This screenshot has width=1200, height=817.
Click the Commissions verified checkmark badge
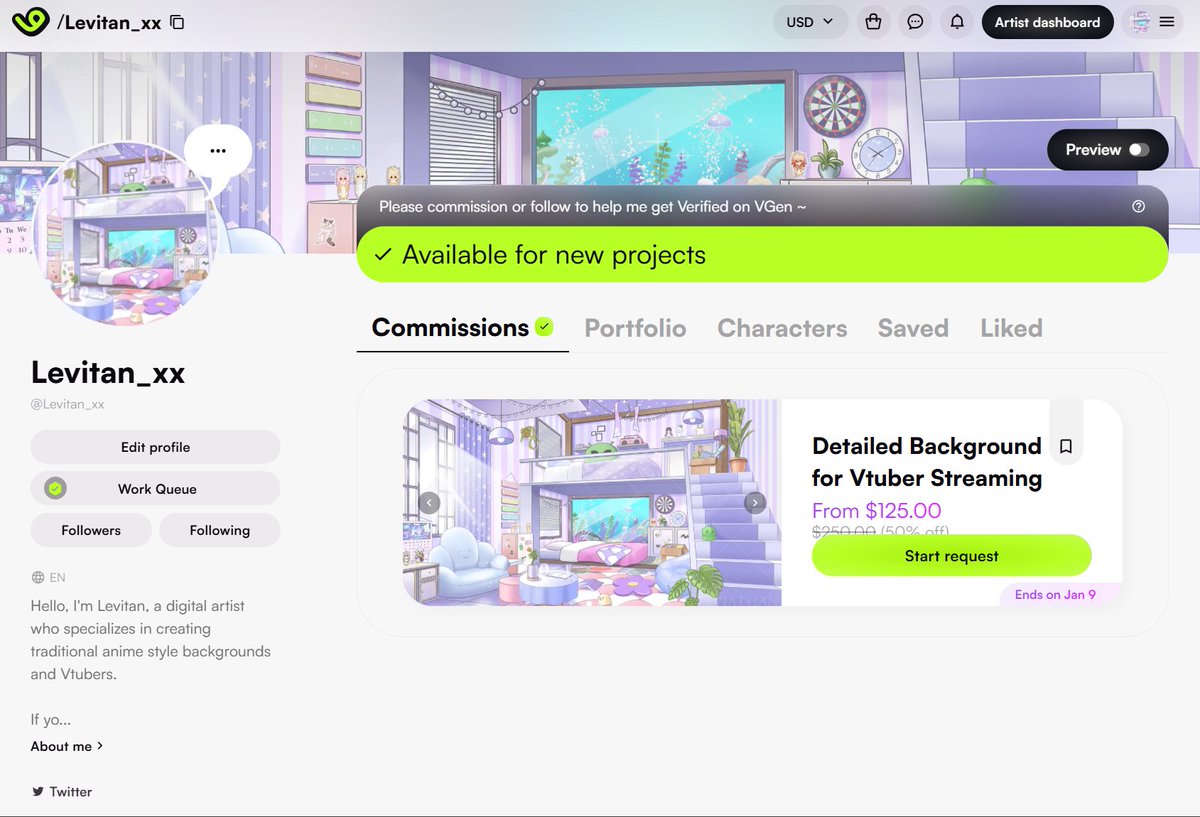[x=544, y=326]
